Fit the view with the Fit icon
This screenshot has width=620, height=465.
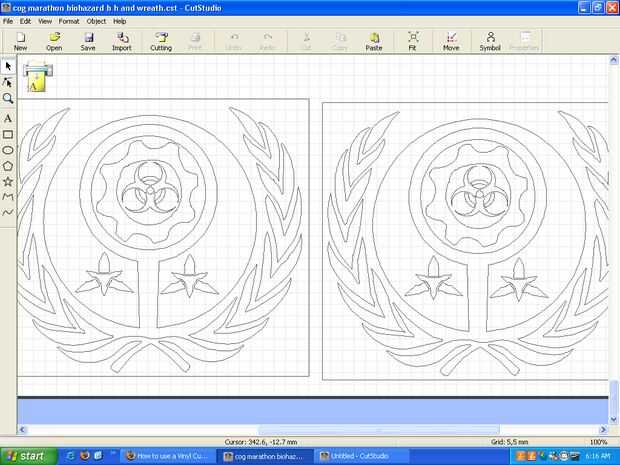click(412, 42)
